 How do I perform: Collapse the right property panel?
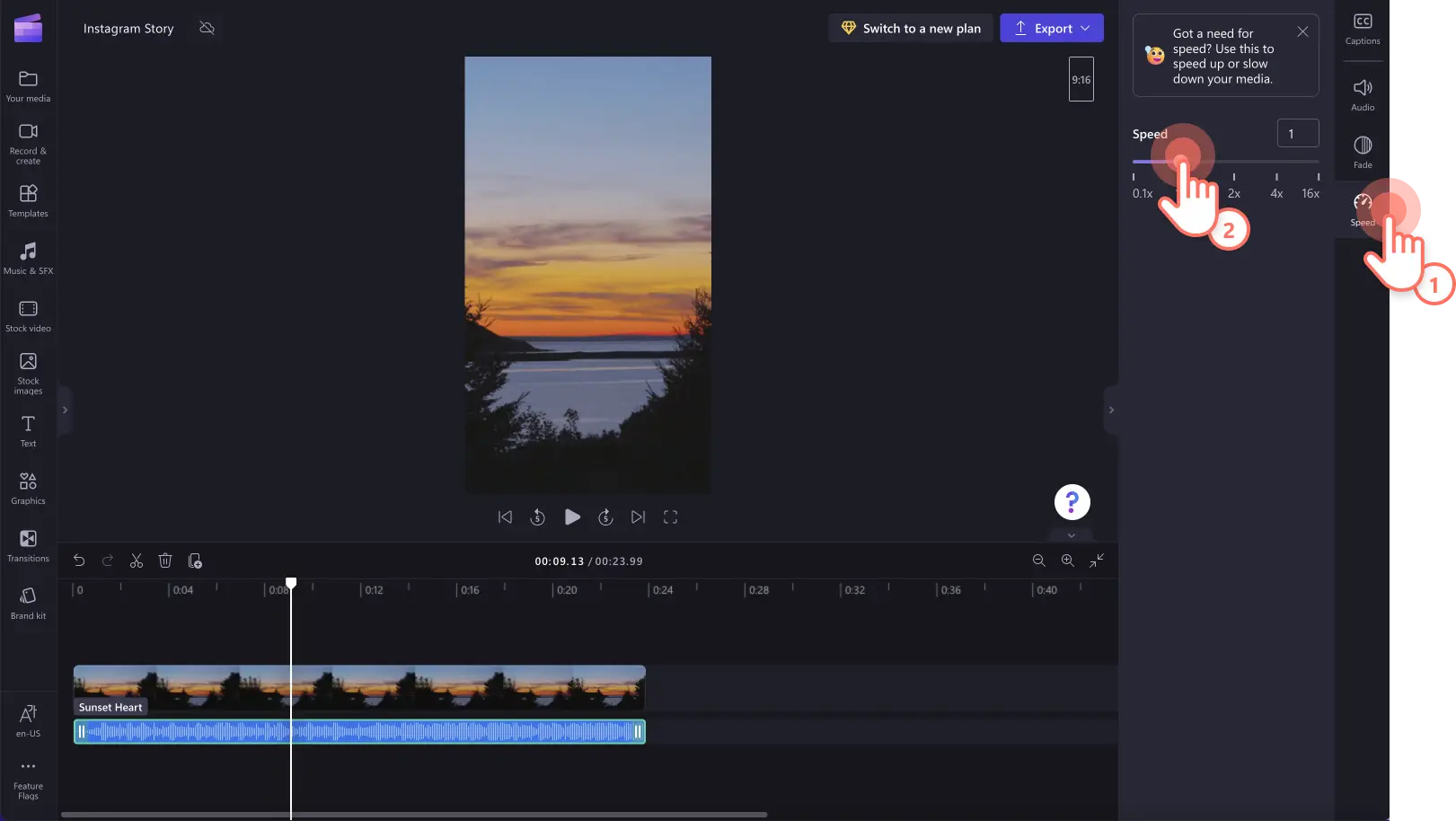click(1111, 410)
